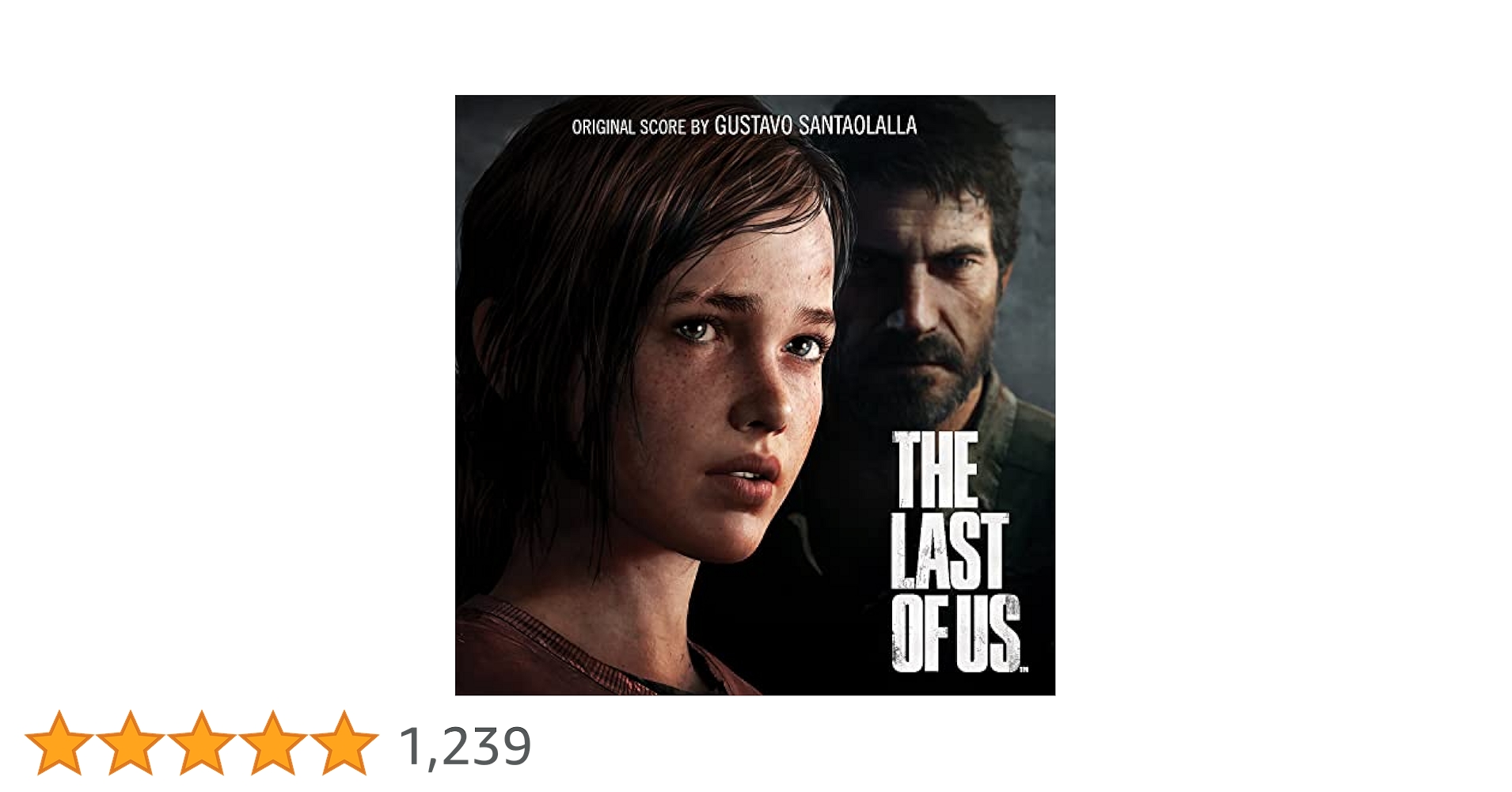Screen dimensions: 1512x792
Task: Click the fifth rating star
Action: click(344, 743)
